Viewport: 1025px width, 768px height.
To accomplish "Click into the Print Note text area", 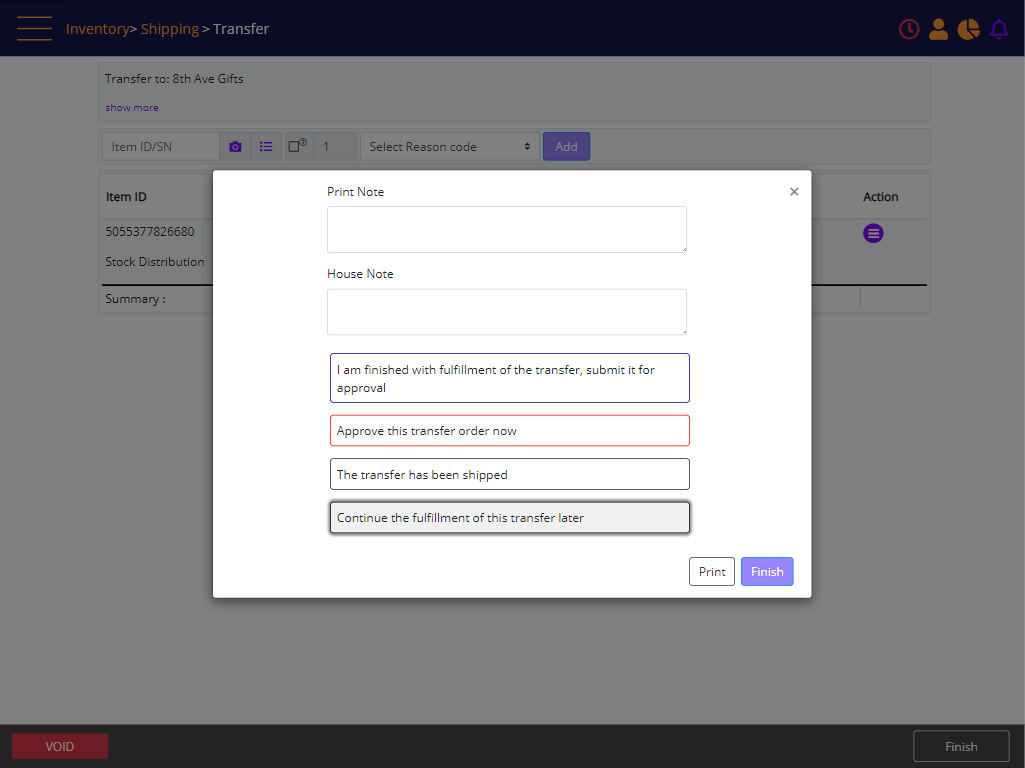I will point(507,229).
